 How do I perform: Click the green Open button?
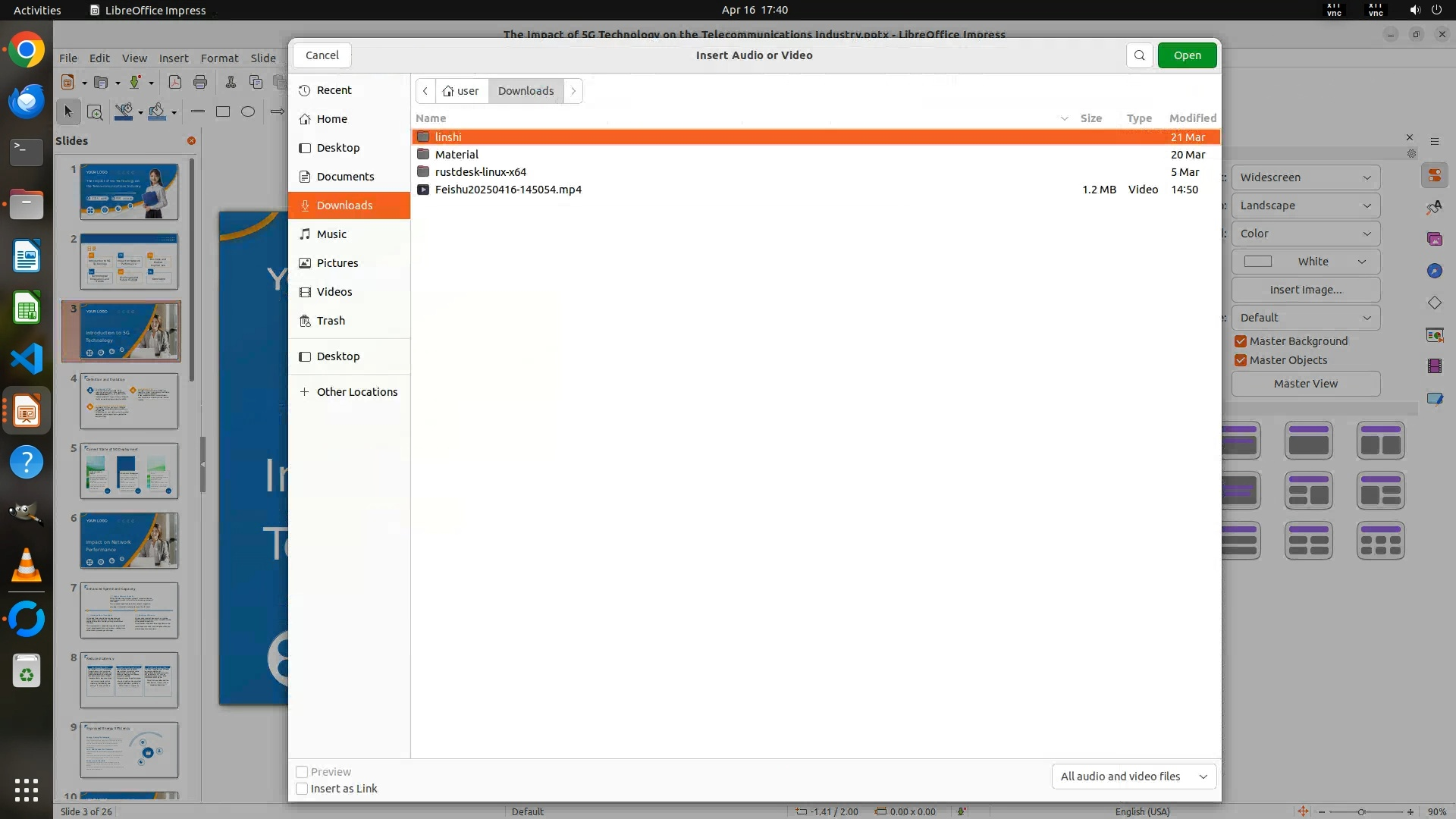click(x=1187, y=55)
